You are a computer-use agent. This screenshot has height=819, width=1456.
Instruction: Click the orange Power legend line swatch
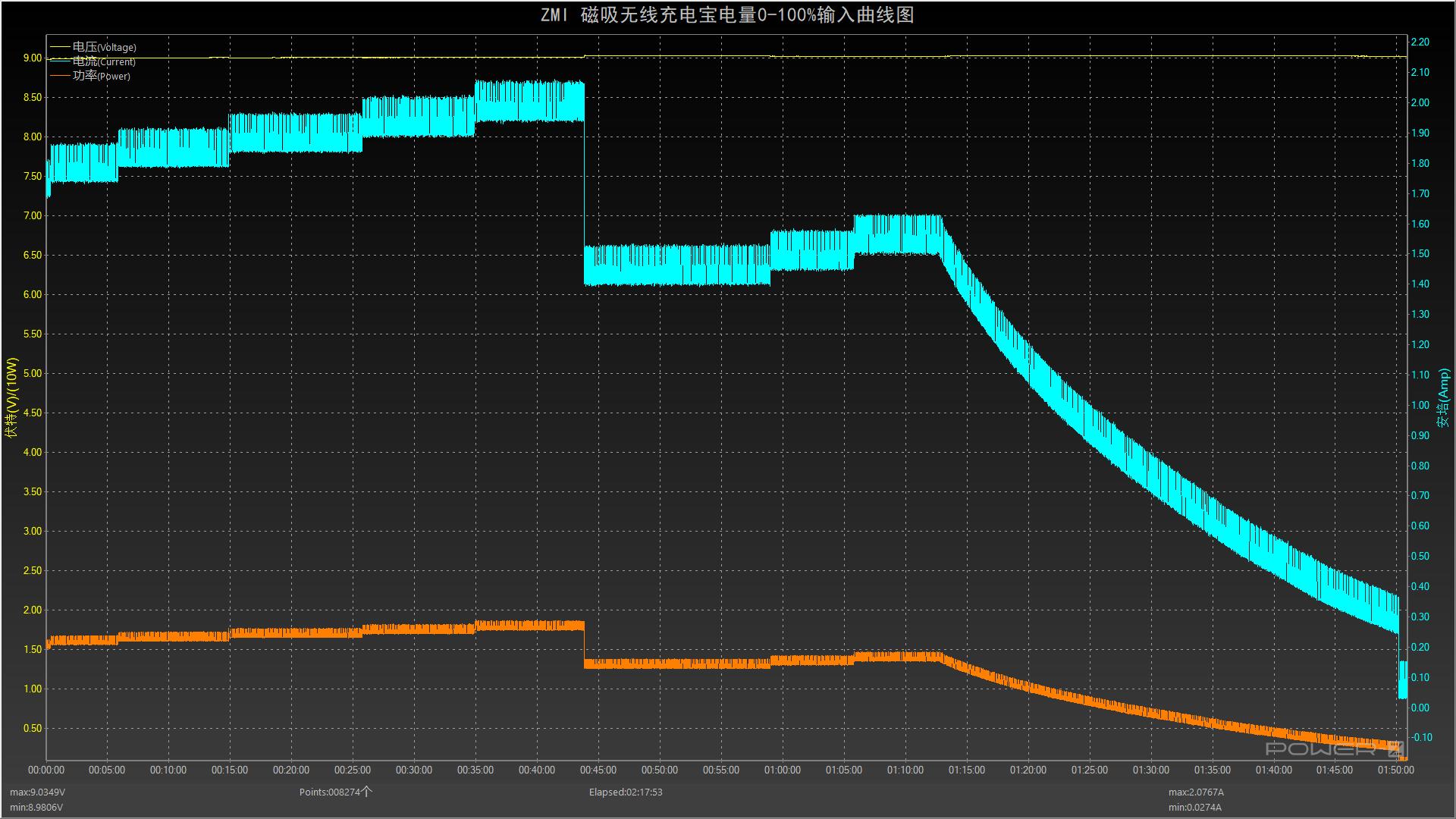60,76
